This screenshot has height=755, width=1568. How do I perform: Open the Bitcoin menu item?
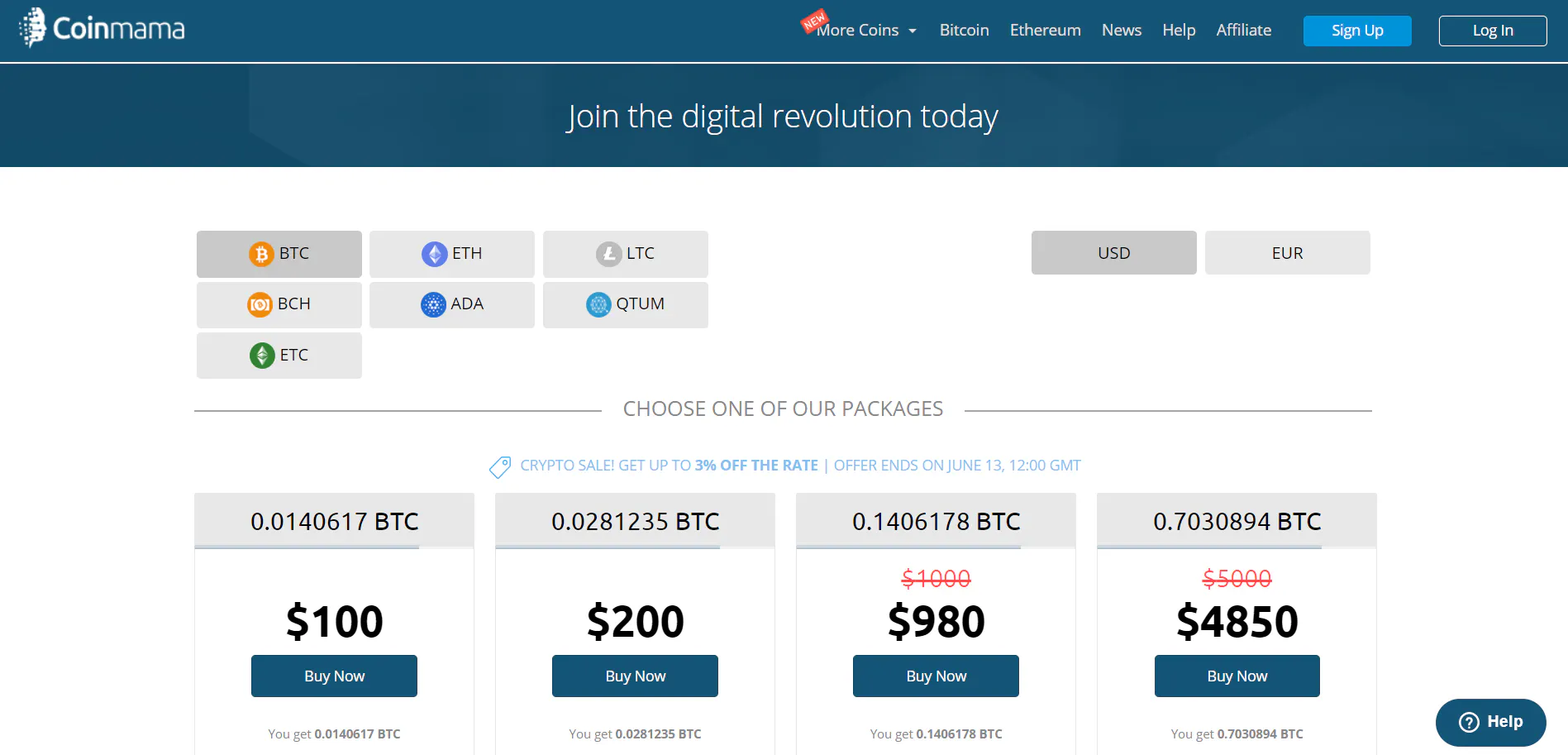click(x=964, y=31)
